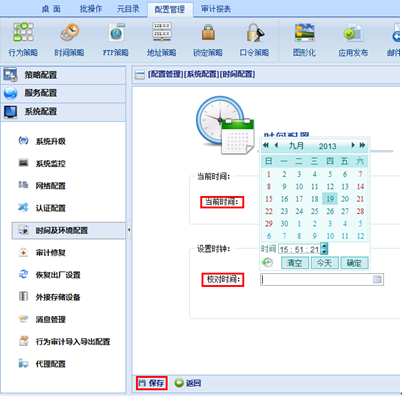Image resolution: width=402 pixels, height=396 pixels.
Task: Open the 应用发布 icon
Action: pos(353,32)
